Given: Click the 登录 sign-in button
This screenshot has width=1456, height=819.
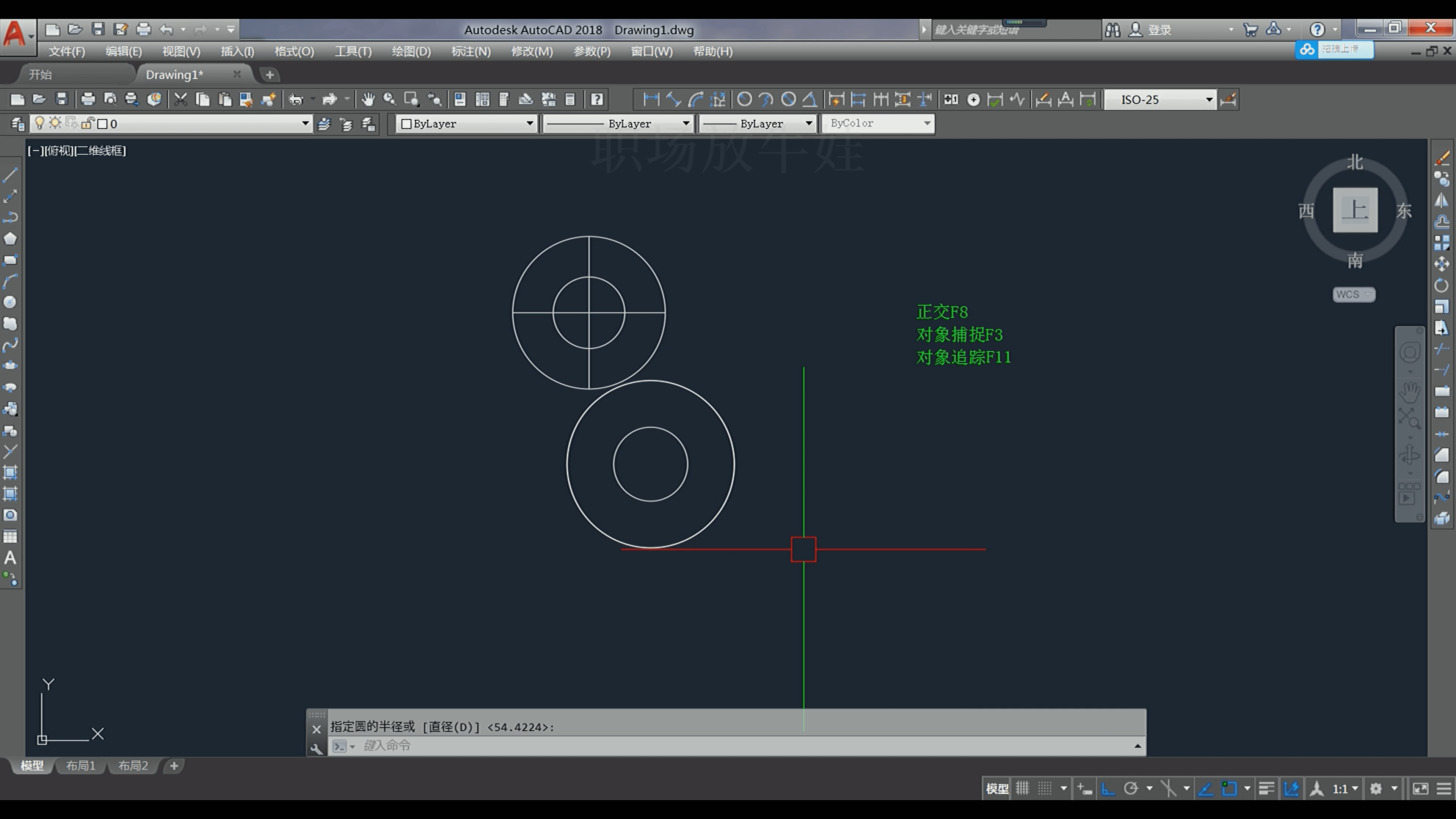Looking at the screenshot, I should [1159, 30].
